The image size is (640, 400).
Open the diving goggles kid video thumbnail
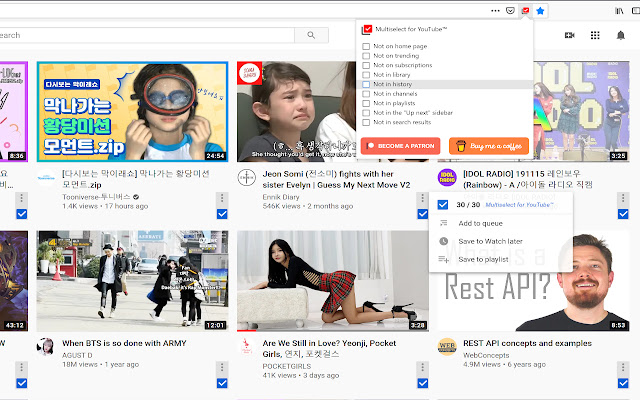132,111
